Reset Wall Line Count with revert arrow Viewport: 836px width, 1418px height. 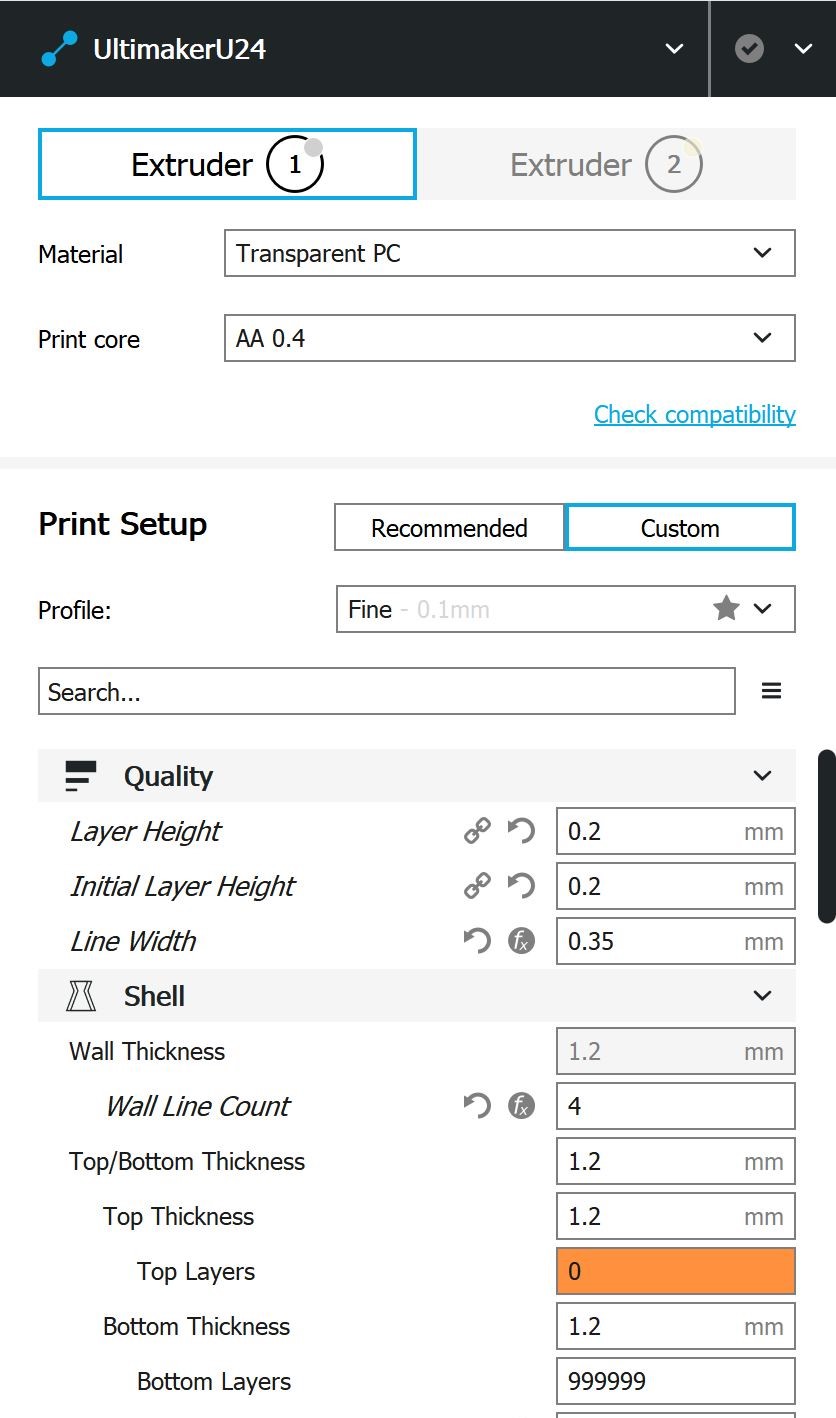[477, 1106]
